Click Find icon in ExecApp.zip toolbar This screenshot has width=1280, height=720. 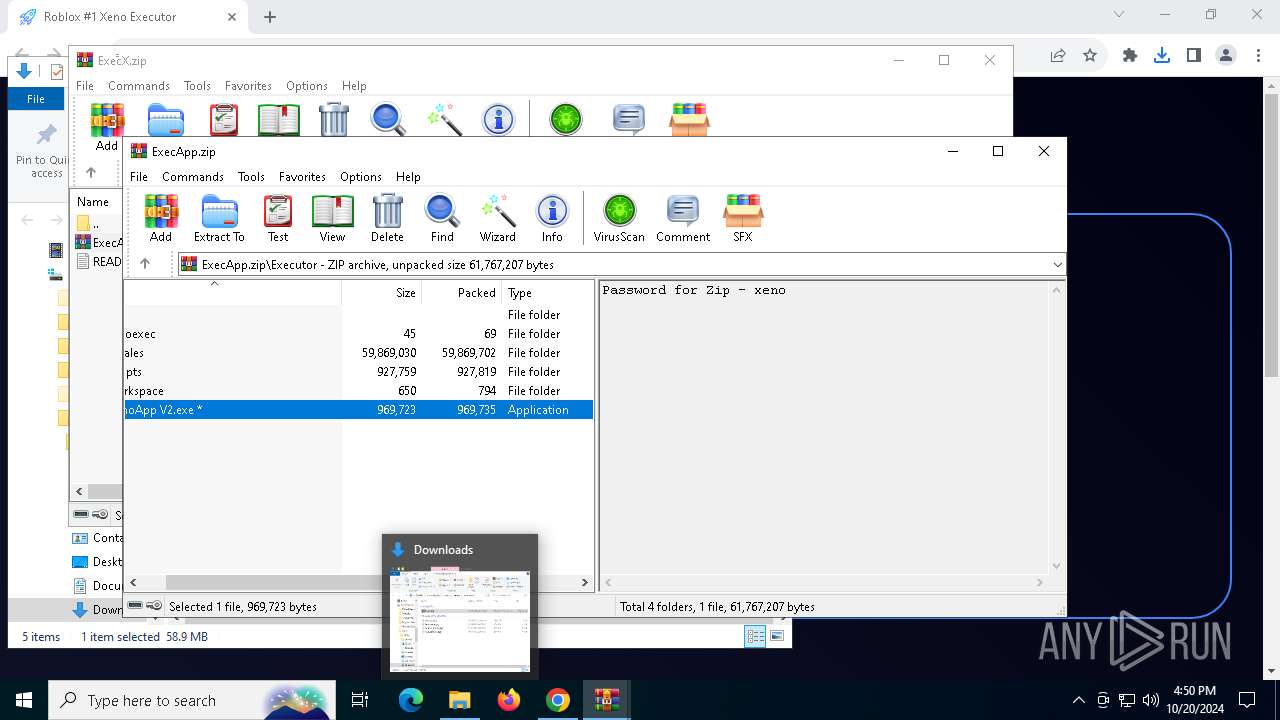[442, 218]
